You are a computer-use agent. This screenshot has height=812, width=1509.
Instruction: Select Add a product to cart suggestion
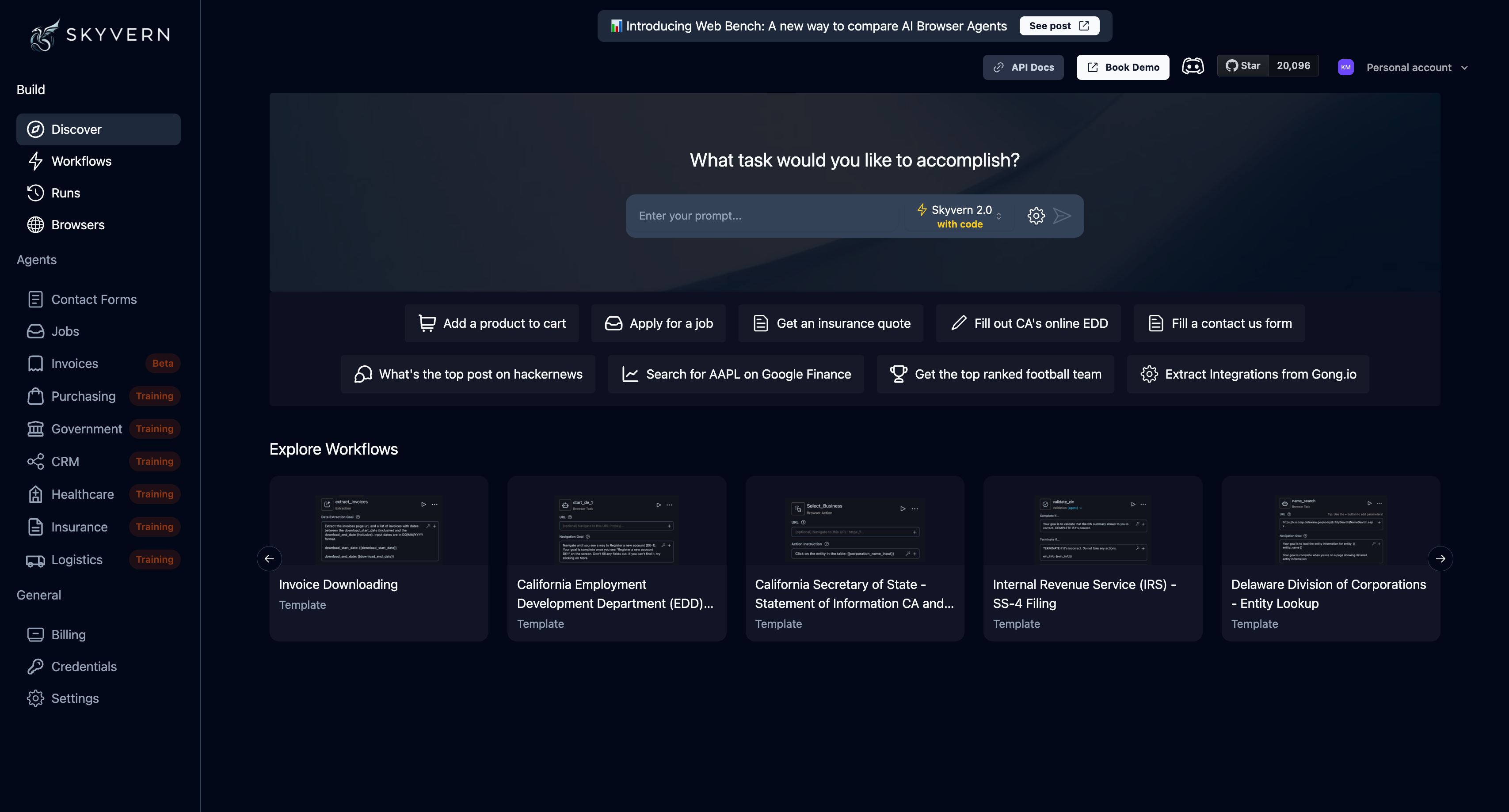[492, 323]
